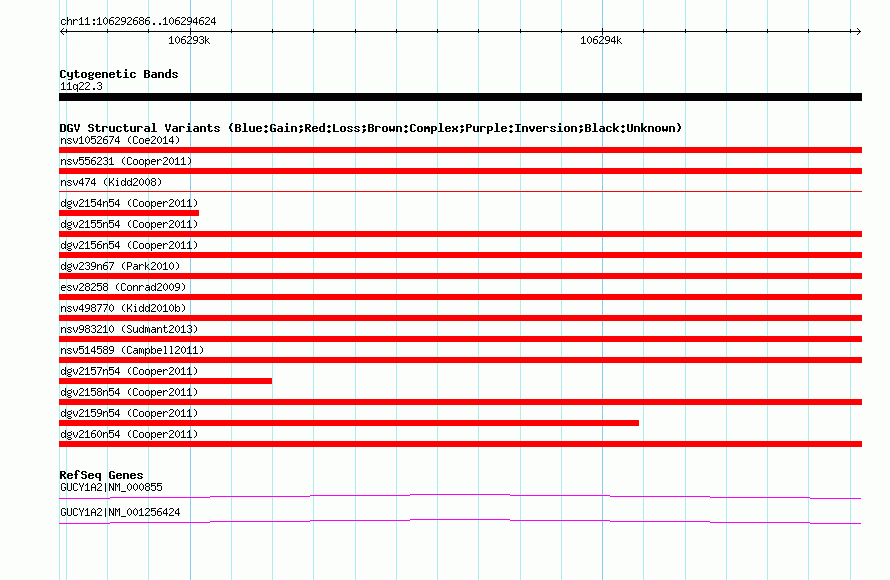Click the thin red line under nsv474
Screen dimensions: 890x580
pos(460,192)
